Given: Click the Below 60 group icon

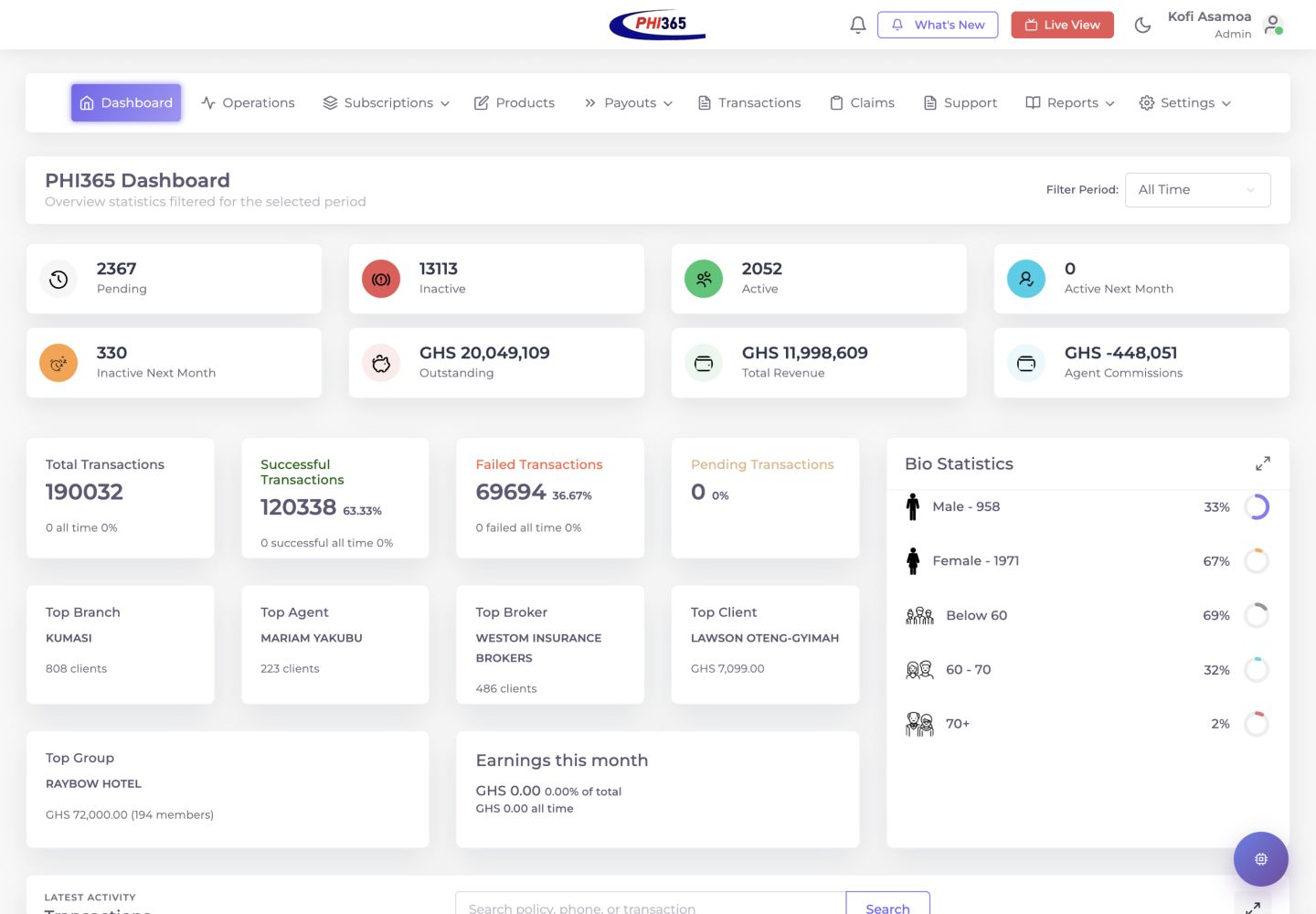Looking at the screenshot, I should [x=919, y=615].
